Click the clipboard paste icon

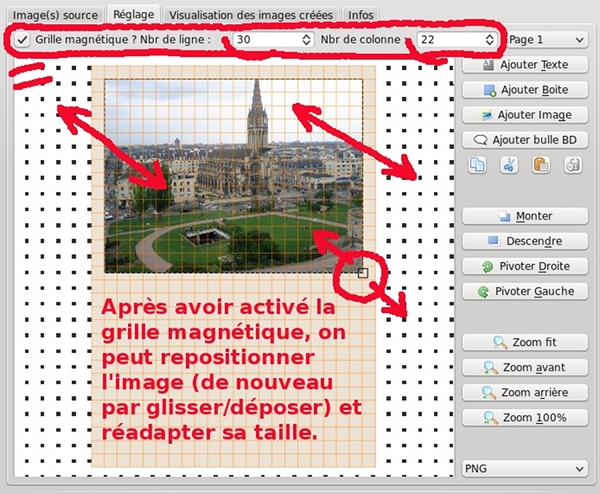click(x=541, y=165)
